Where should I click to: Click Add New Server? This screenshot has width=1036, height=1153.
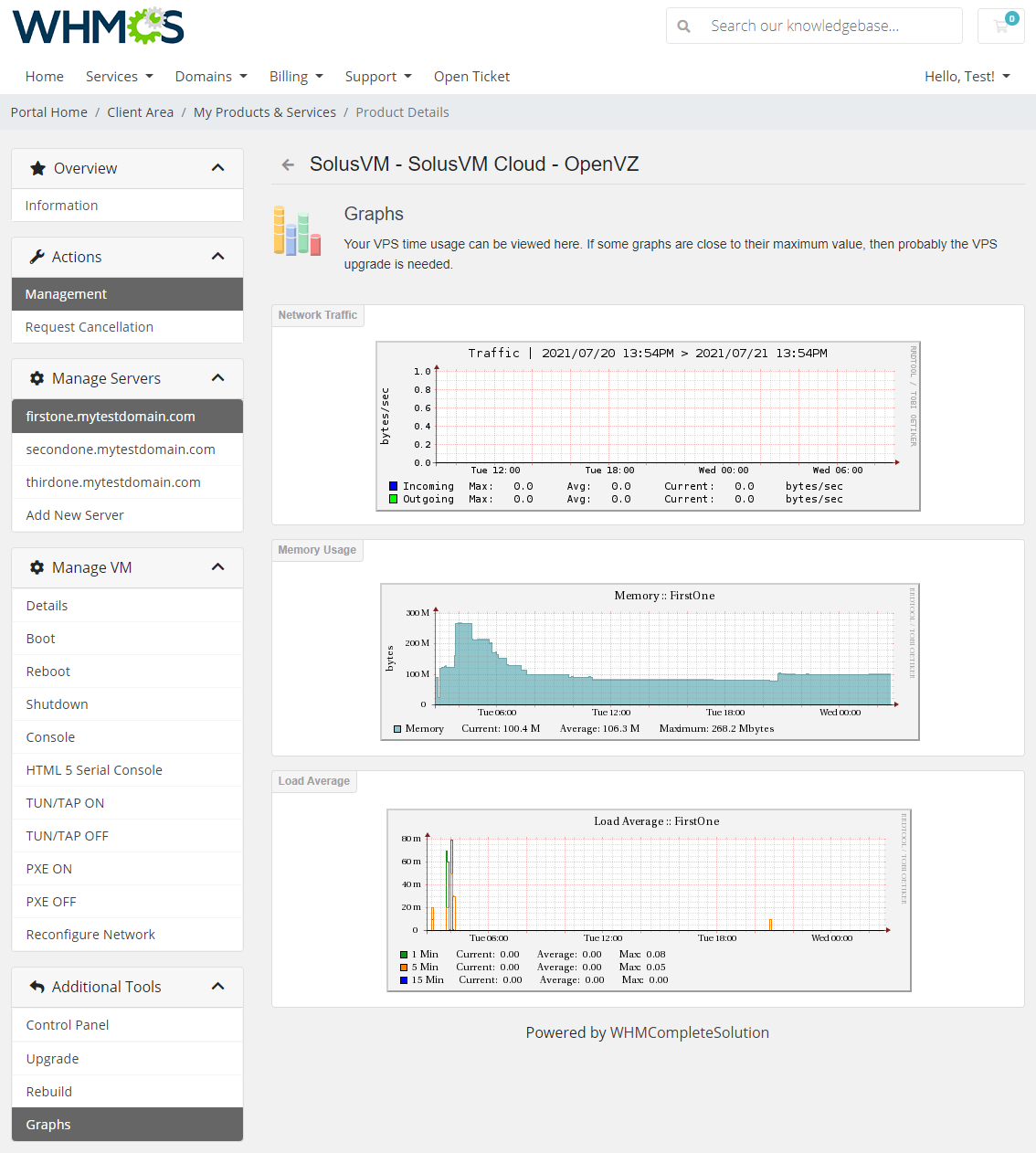(x=127, y=515)
